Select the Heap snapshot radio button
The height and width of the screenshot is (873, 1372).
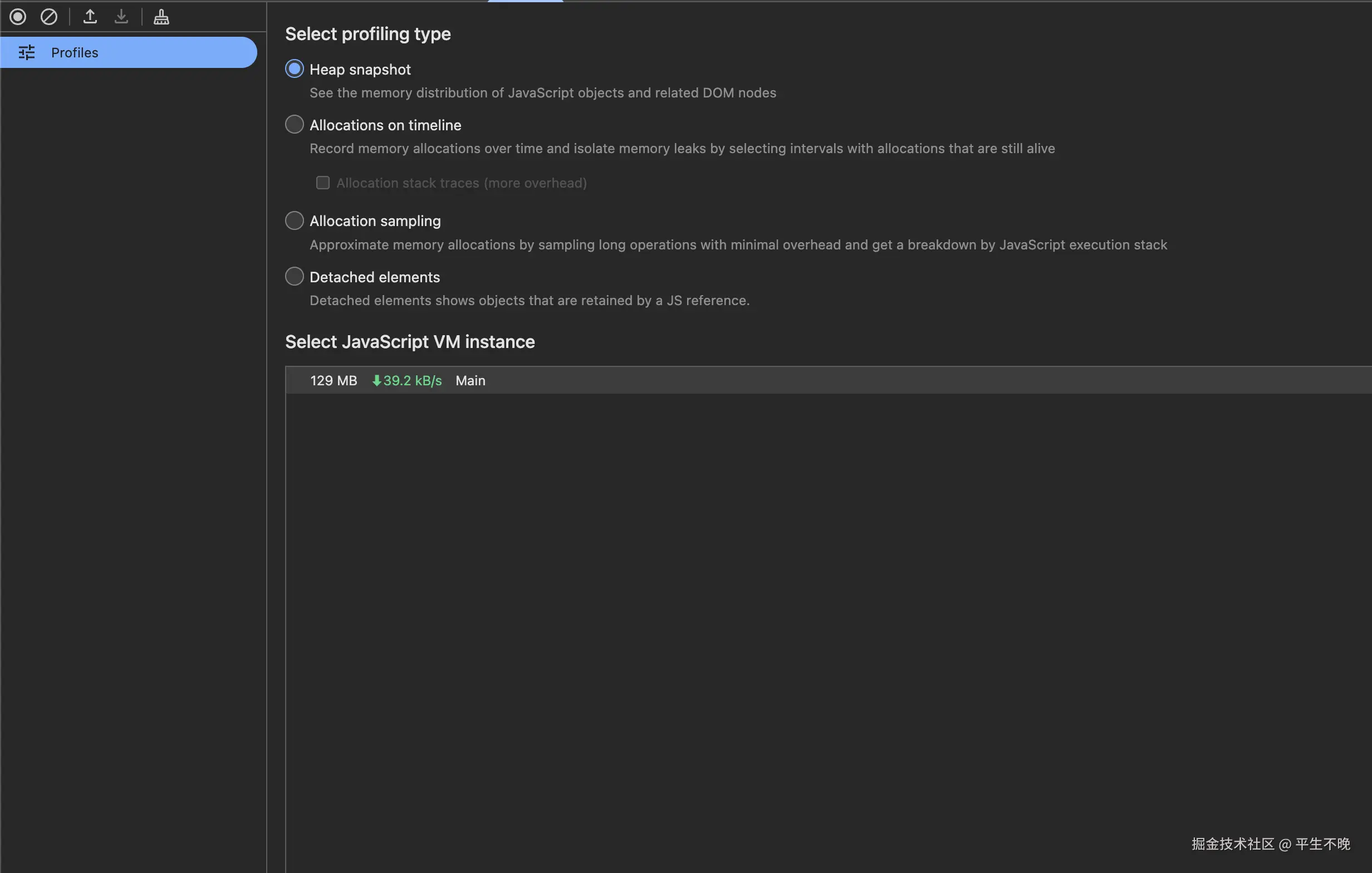[x=295, y=69]
